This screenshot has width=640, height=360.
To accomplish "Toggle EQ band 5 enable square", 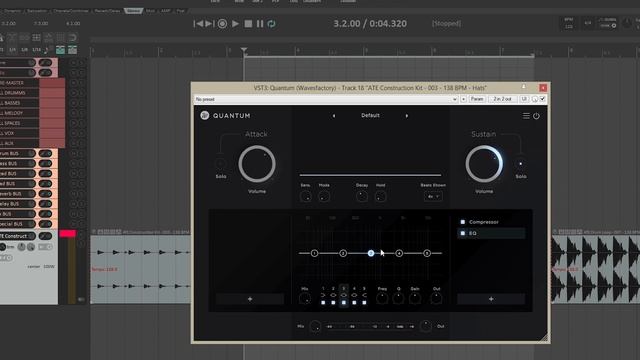I will [x=364, y=303].
